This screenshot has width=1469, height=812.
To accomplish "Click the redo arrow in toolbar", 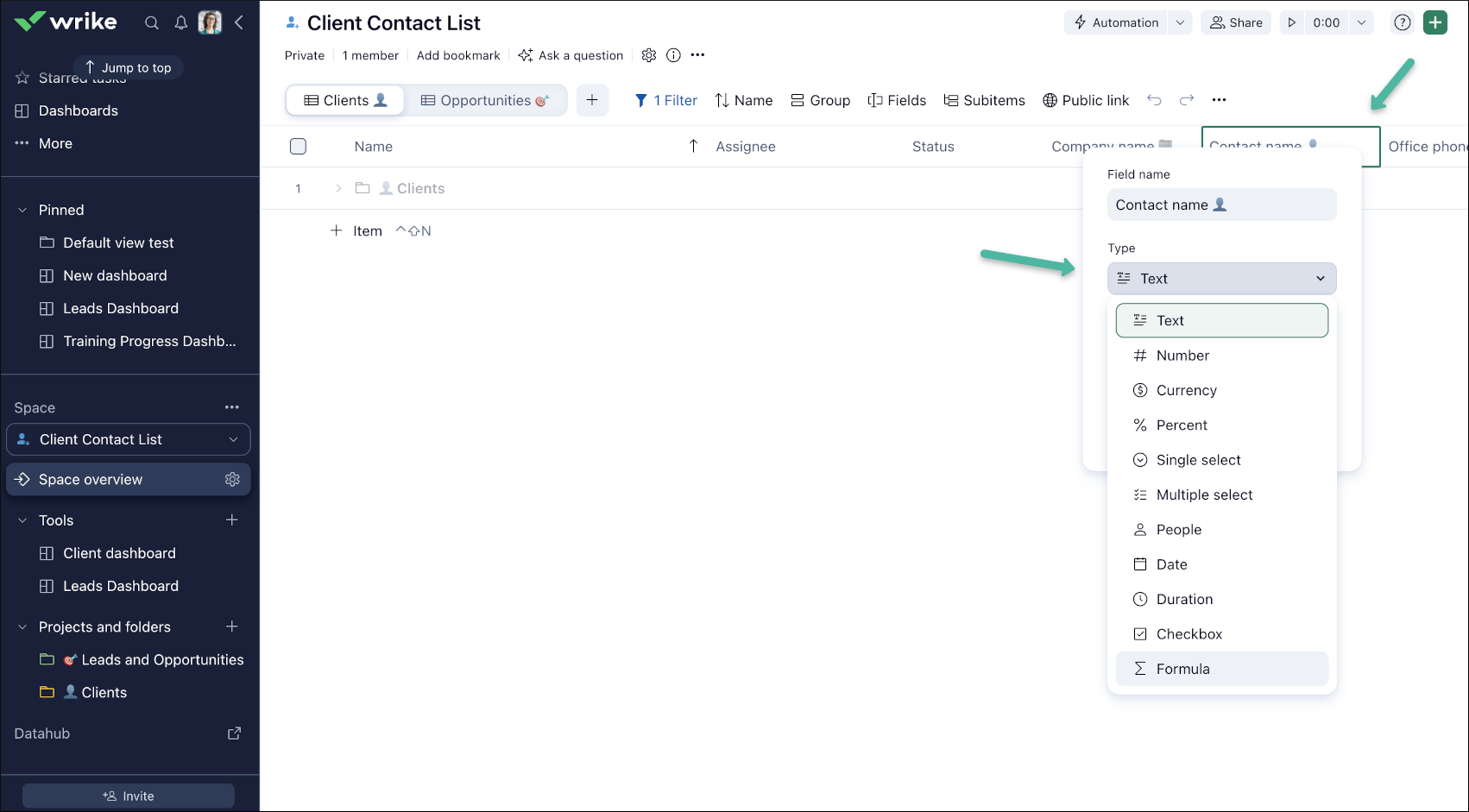I will pos(1187,100).
